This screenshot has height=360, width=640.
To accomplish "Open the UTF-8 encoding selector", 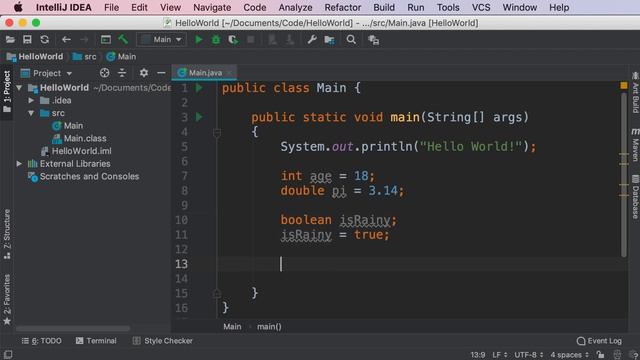I will pos(529,355).
